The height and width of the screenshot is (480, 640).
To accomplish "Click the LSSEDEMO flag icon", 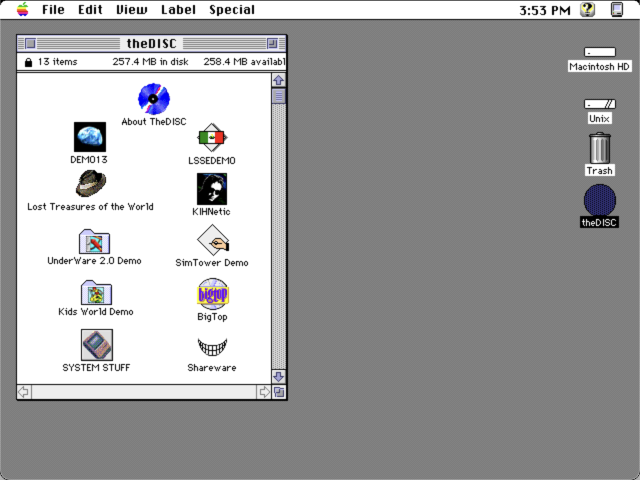I will [212, 138].
